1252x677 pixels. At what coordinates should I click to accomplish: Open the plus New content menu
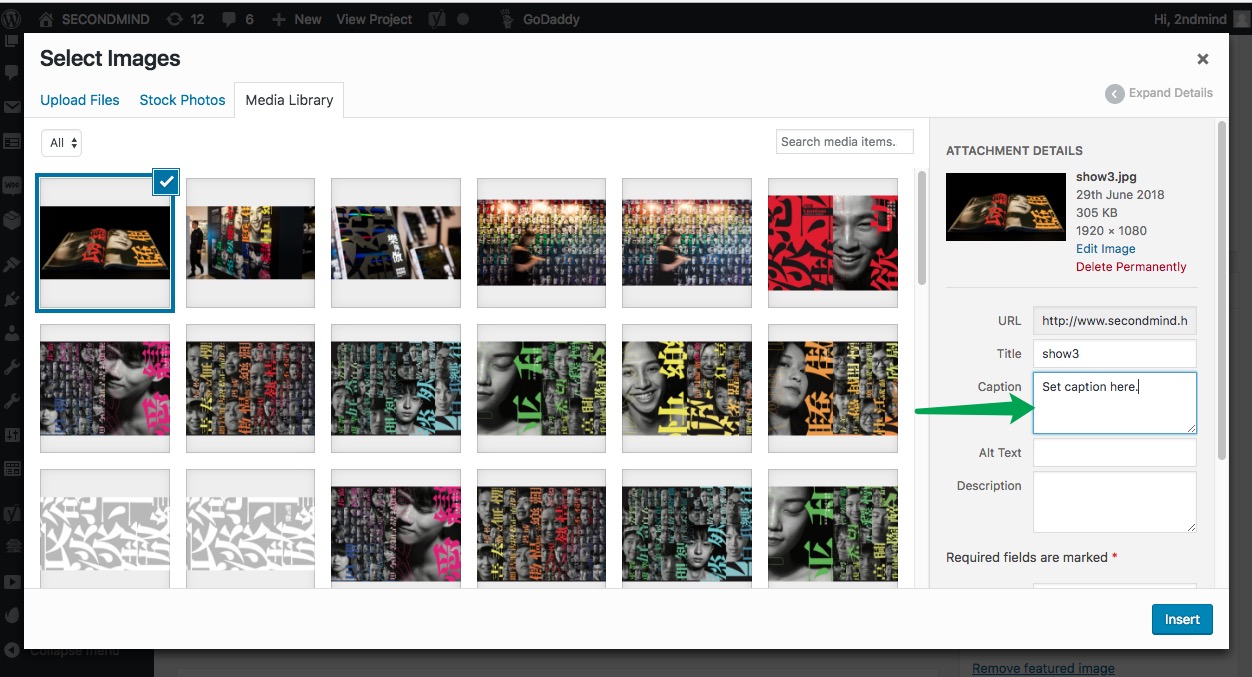[297, 19]
